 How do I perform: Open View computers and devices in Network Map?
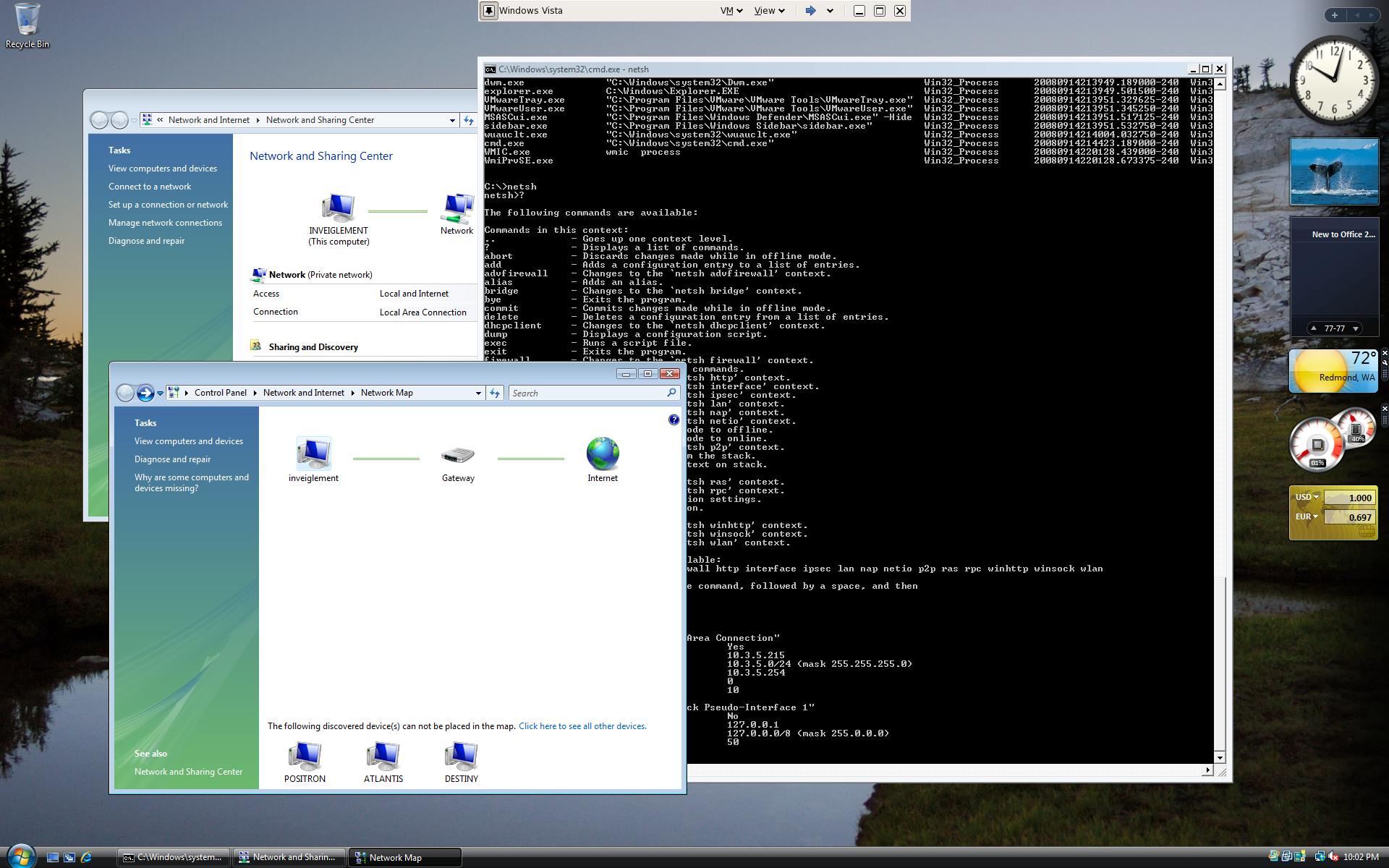189,441
